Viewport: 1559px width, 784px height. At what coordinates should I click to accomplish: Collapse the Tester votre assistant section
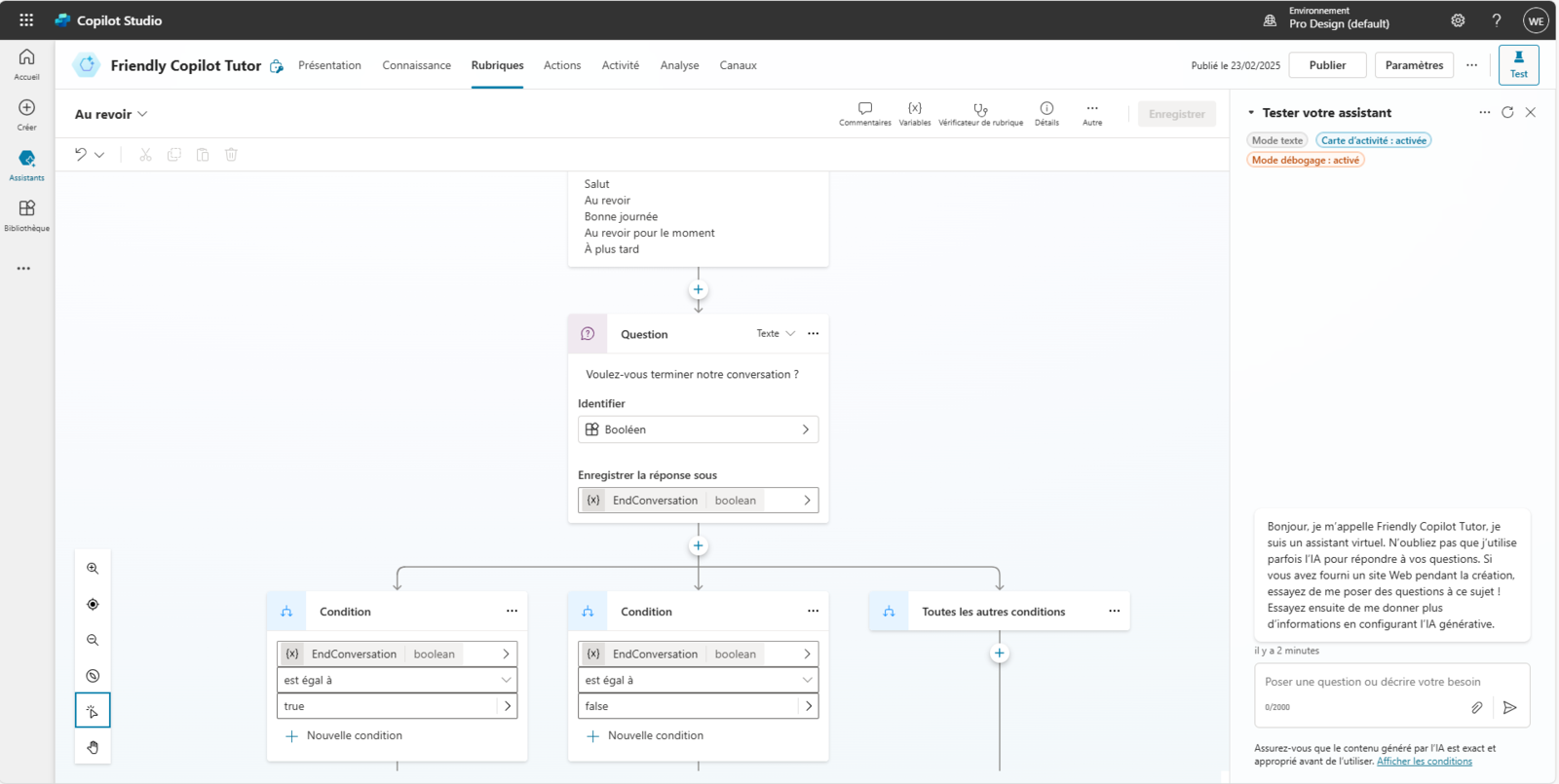[x=1251, y=113]
